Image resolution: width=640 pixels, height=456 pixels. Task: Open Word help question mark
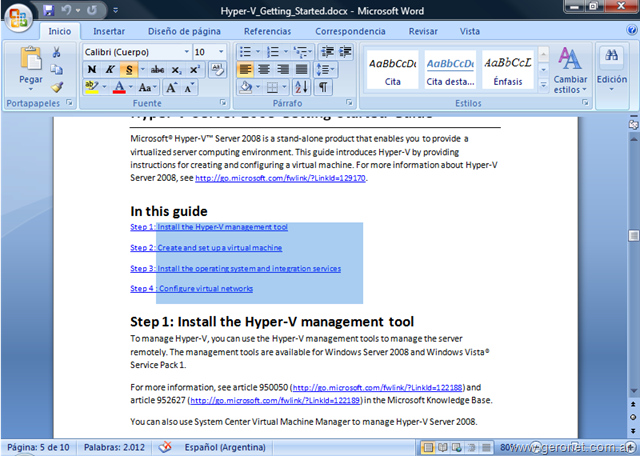point(632,29)
